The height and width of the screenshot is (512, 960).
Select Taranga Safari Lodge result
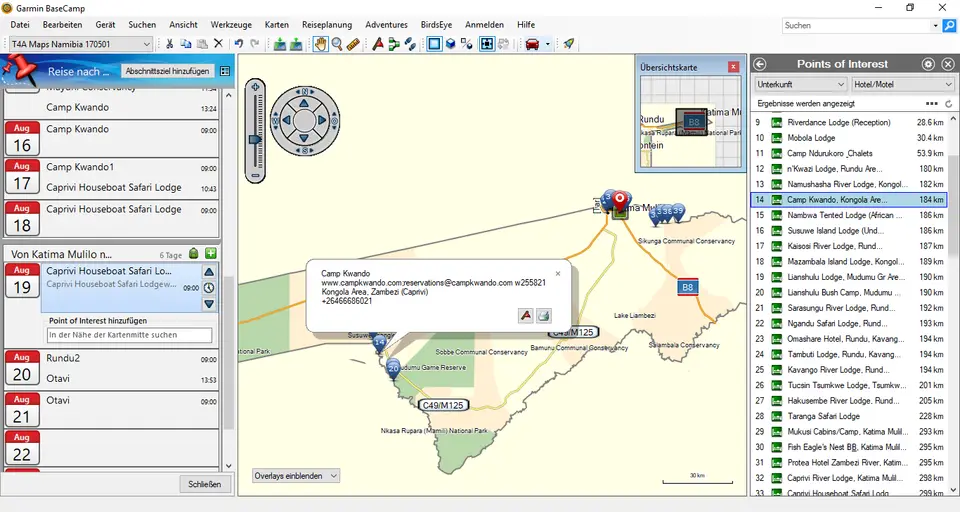[x=849, y=416]
